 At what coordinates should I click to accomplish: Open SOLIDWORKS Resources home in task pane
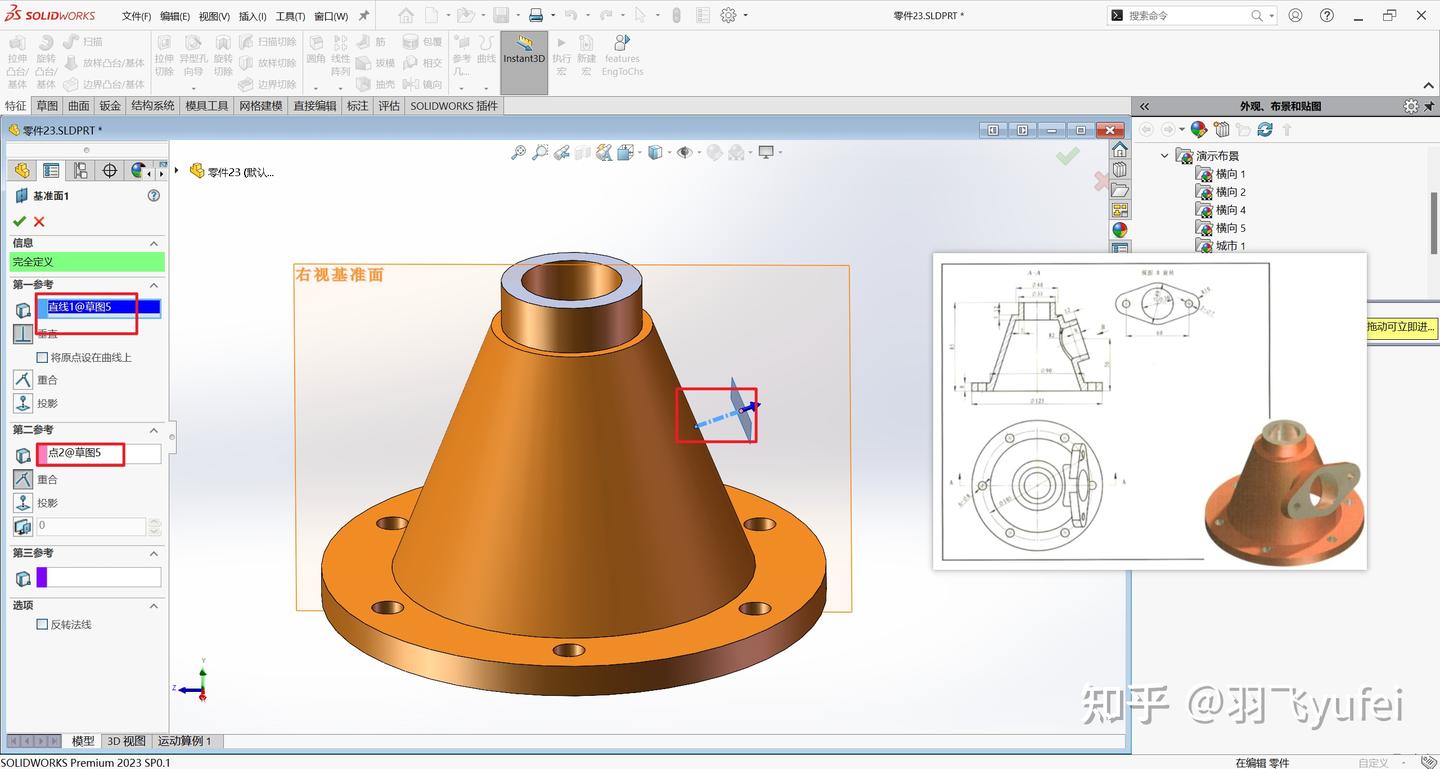coord(1120,150)
